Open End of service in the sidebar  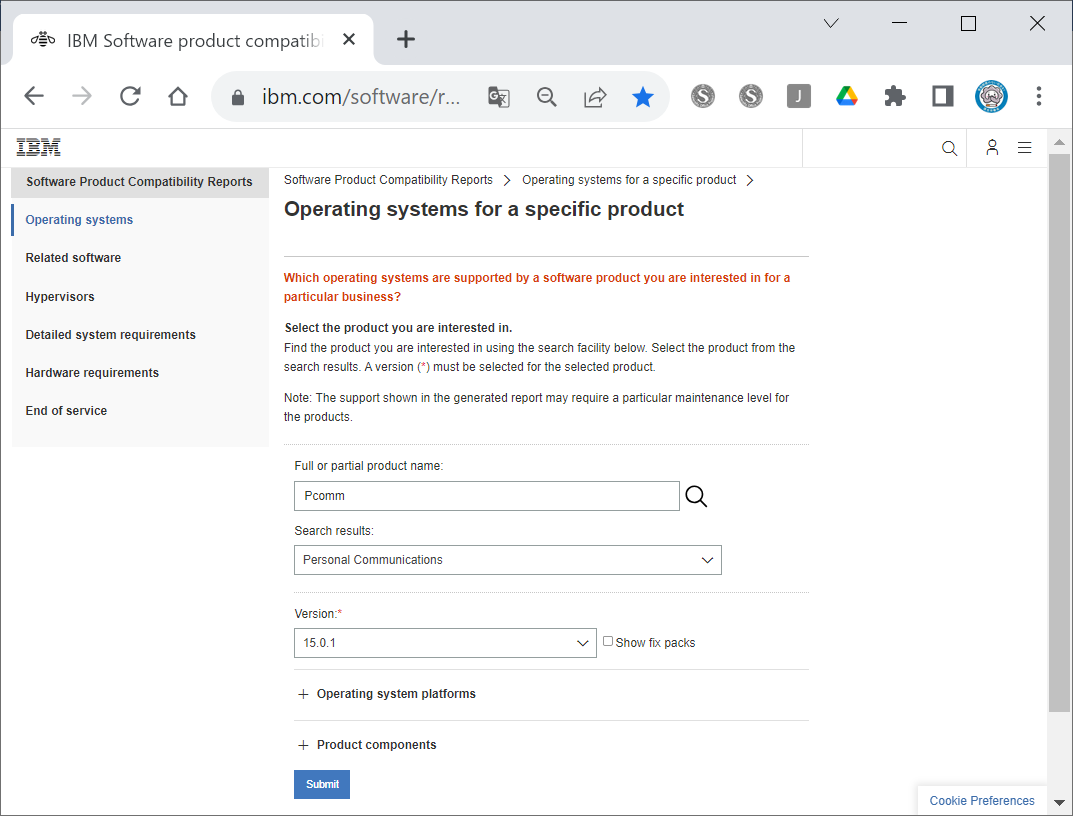(x=66, y=411)
